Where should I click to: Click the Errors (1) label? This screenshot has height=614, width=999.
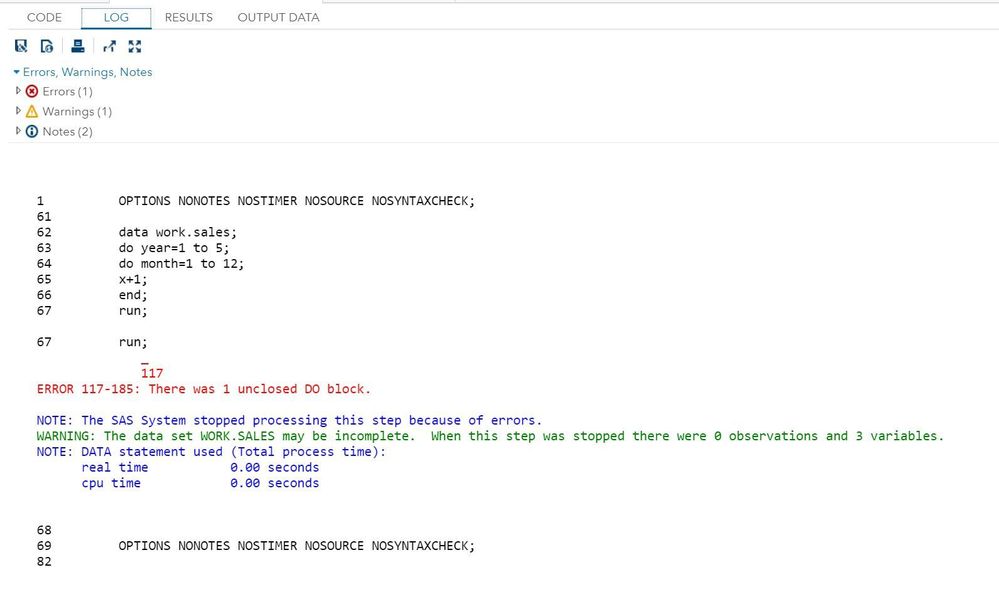click(x=68, y=91)
